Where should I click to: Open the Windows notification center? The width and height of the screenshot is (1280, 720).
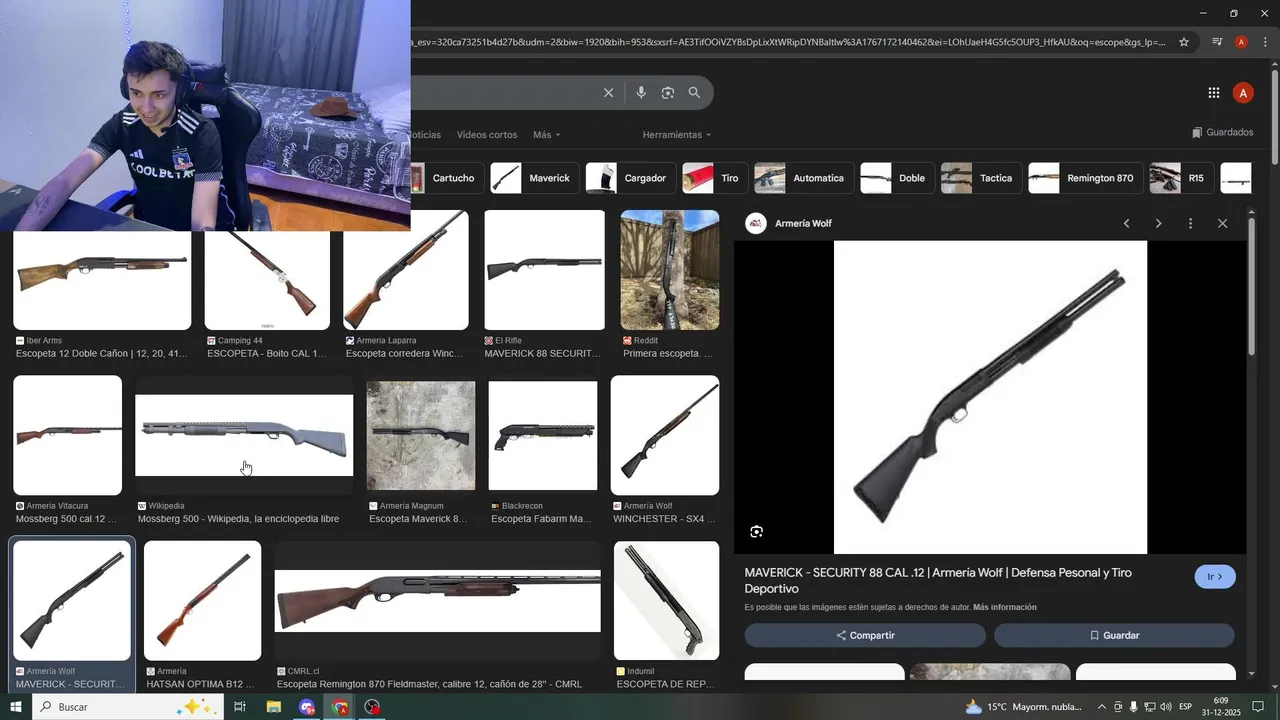1258,707
